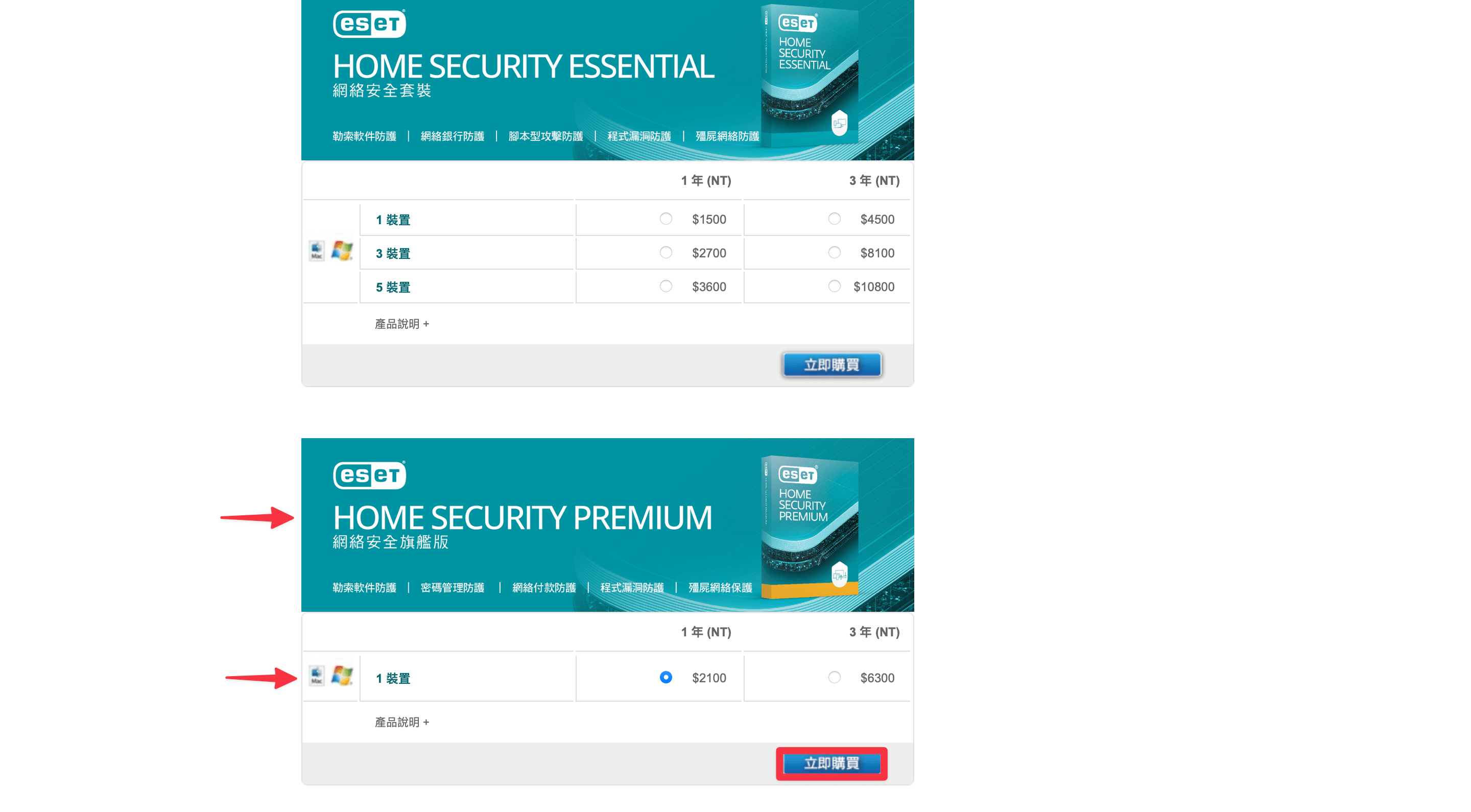Screen dimensions: 1471x812
Task: Click the Windows icon in Essential table
Action: [342, 250]
